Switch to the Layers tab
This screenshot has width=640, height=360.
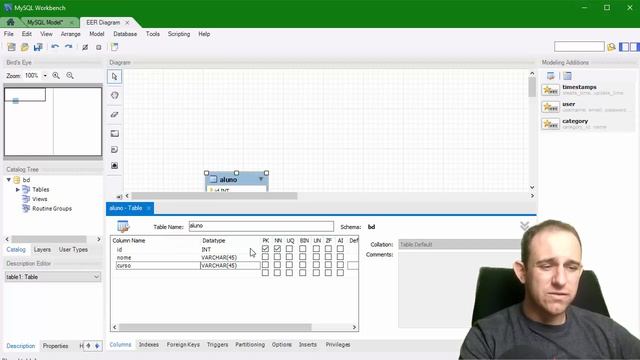click(42, 249)
